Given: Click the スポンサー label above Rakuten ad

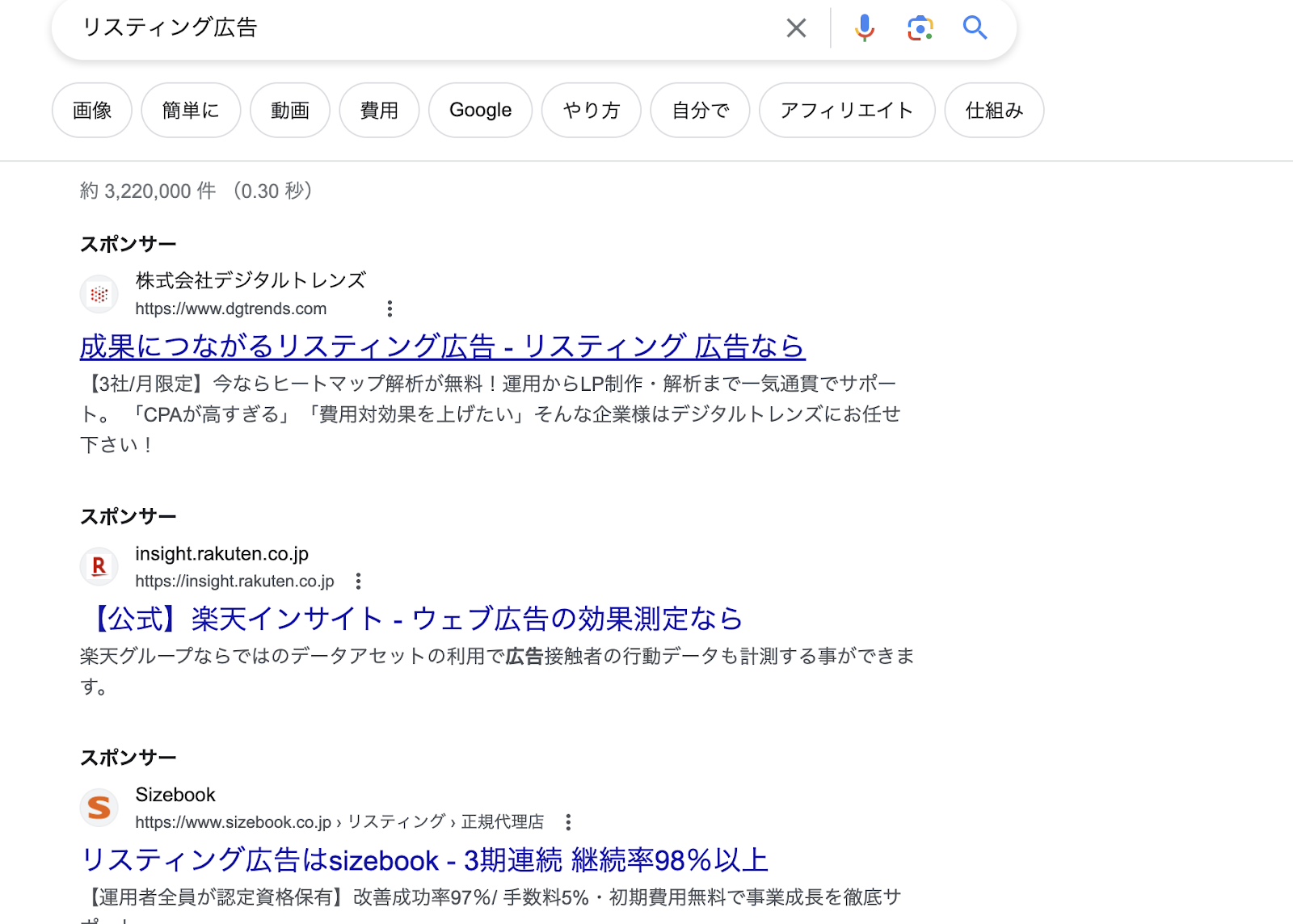Looking at the screenshot, I should click(128, 516).
